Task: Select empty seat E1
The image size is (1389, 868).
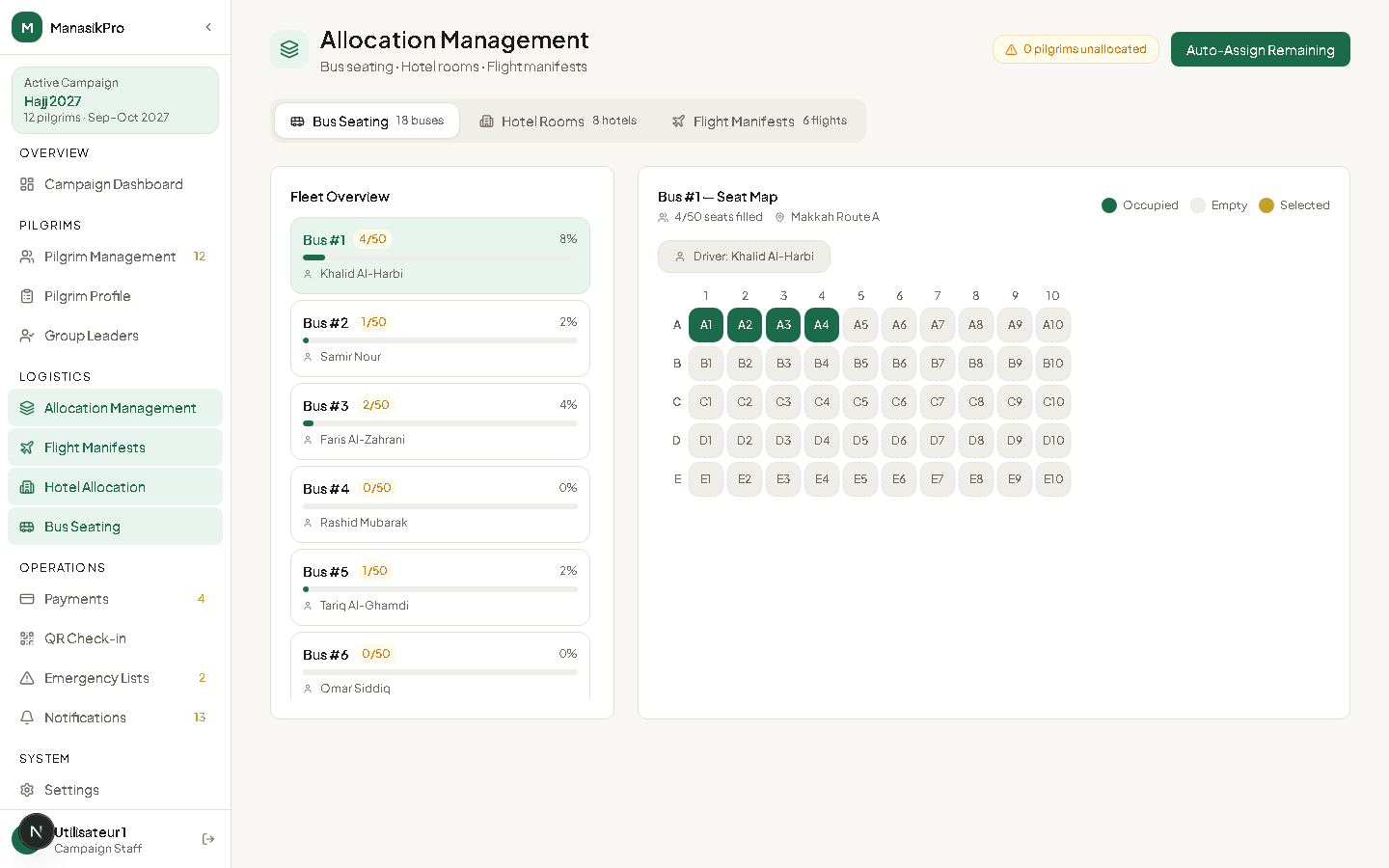Action: click(706, 479)
